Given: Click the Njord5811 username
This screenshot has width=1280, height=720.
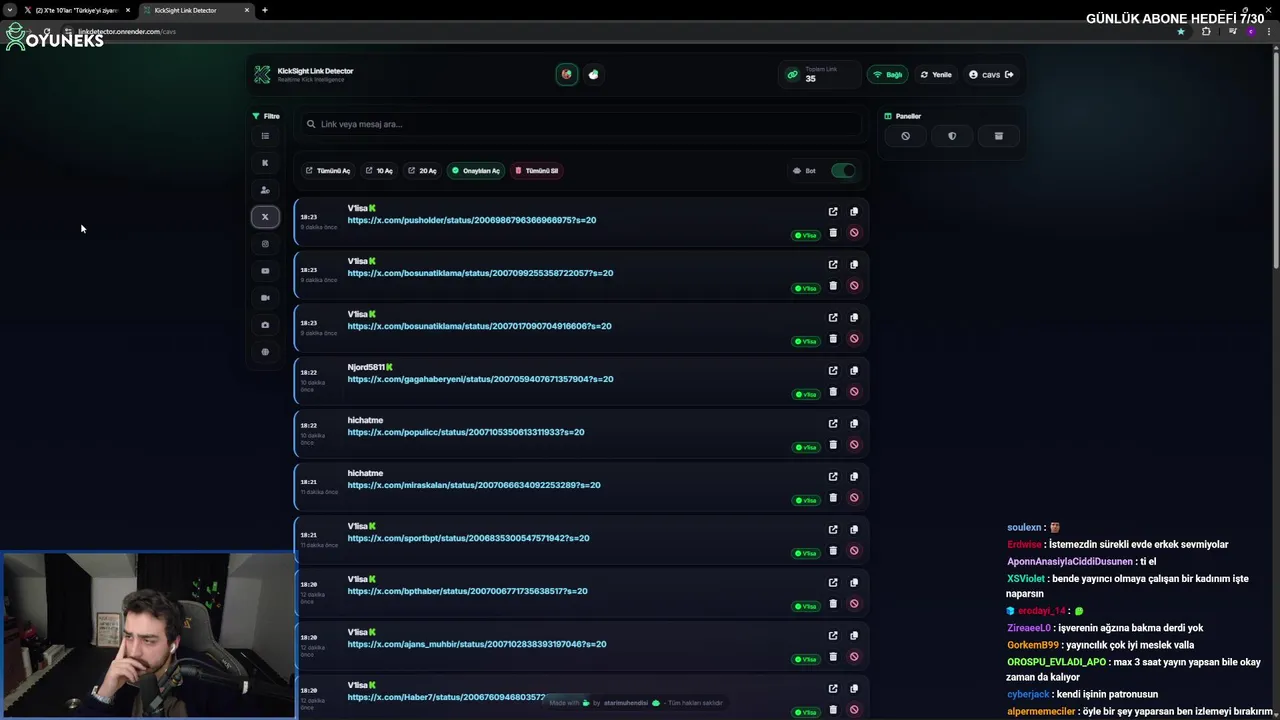Looking at the screenshot, I should click(366, 367).
